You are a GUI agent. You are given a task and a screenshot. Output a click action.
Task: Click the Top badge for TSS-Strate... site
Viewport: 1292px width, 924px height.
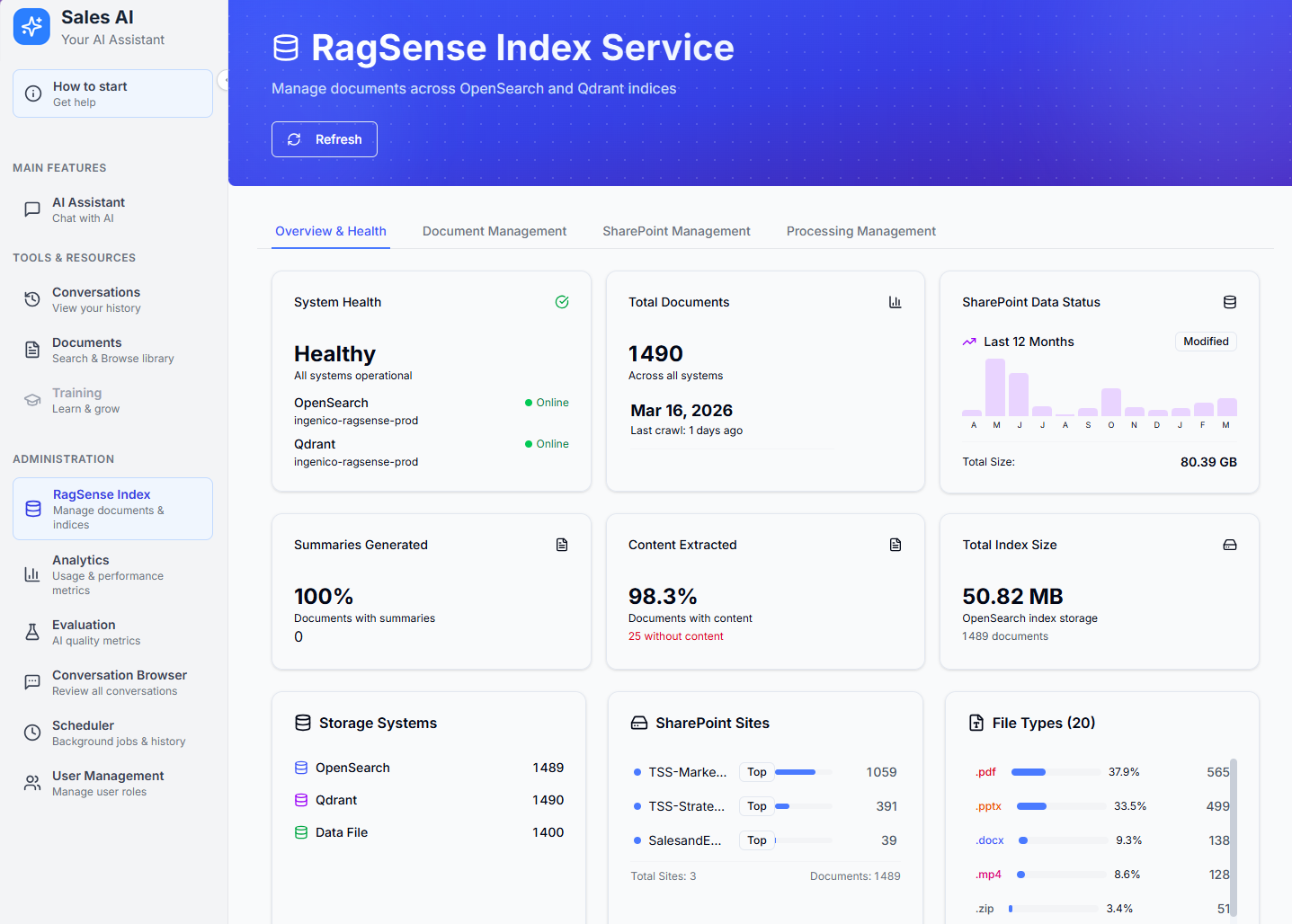(x=757, y=806)
